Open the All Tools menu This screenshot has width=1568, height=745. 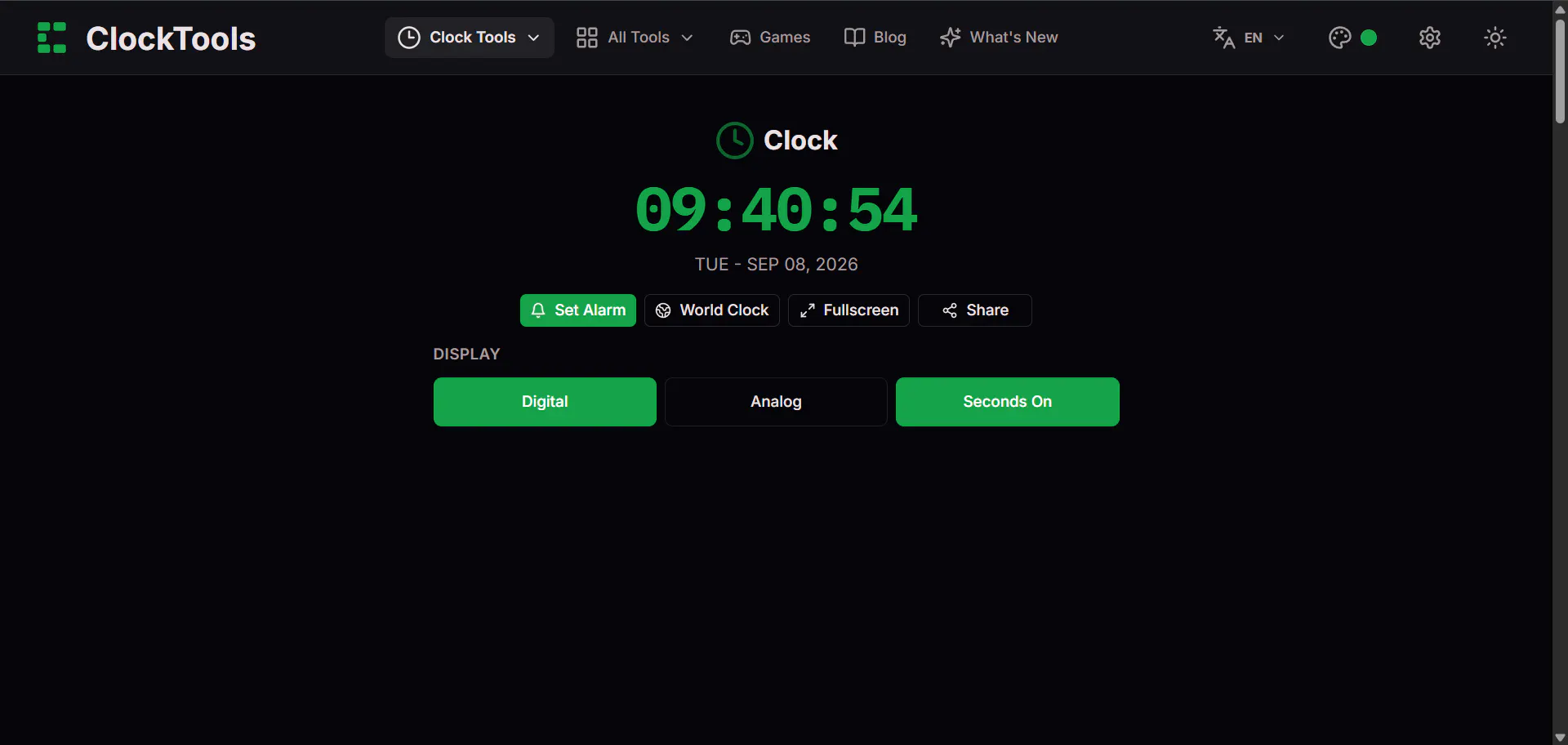[635, 38]
